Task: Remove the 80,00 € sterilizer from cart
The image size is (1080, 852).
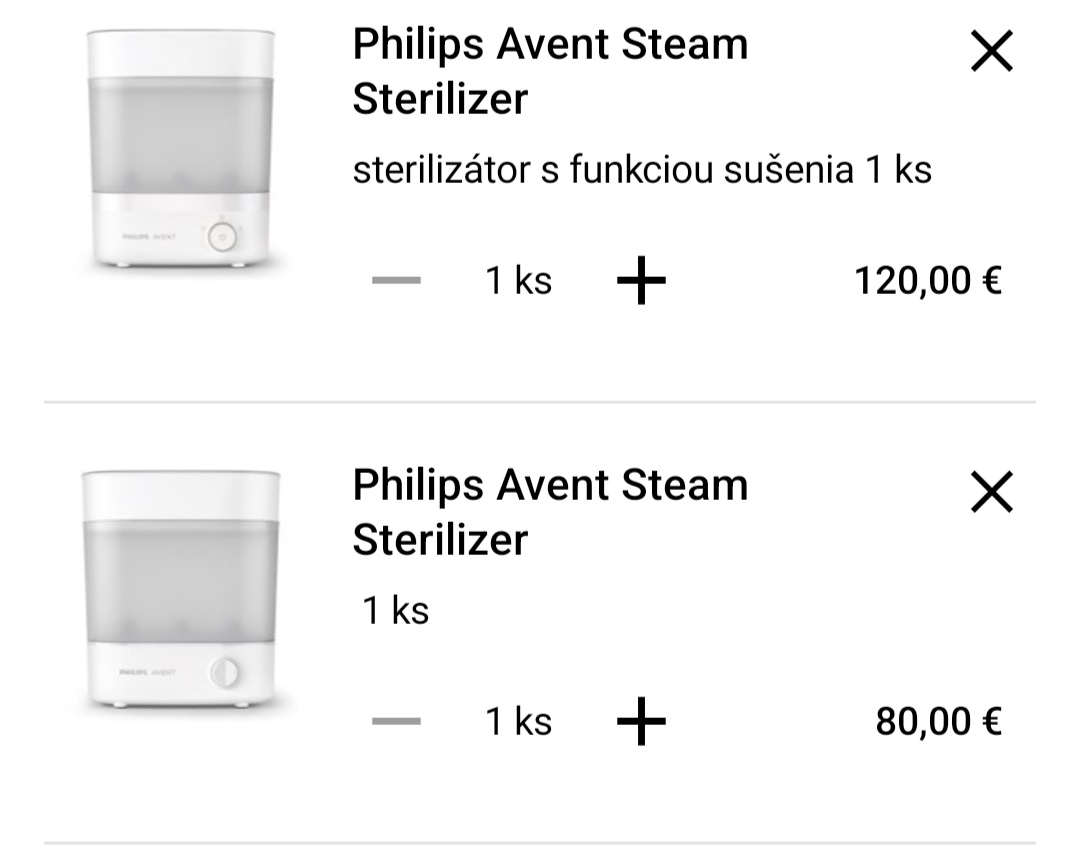Action: (992, 492)
